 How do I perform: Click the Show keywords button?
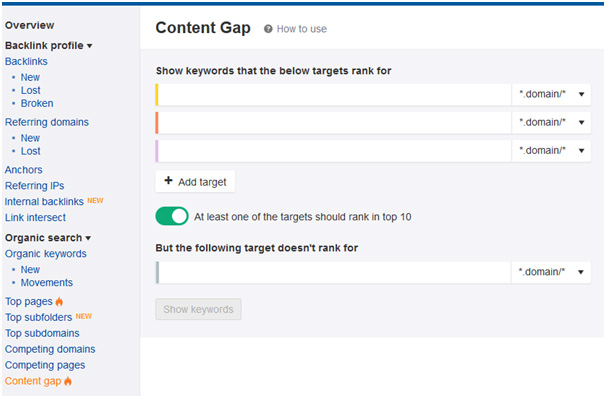click(x=198, y=309)
